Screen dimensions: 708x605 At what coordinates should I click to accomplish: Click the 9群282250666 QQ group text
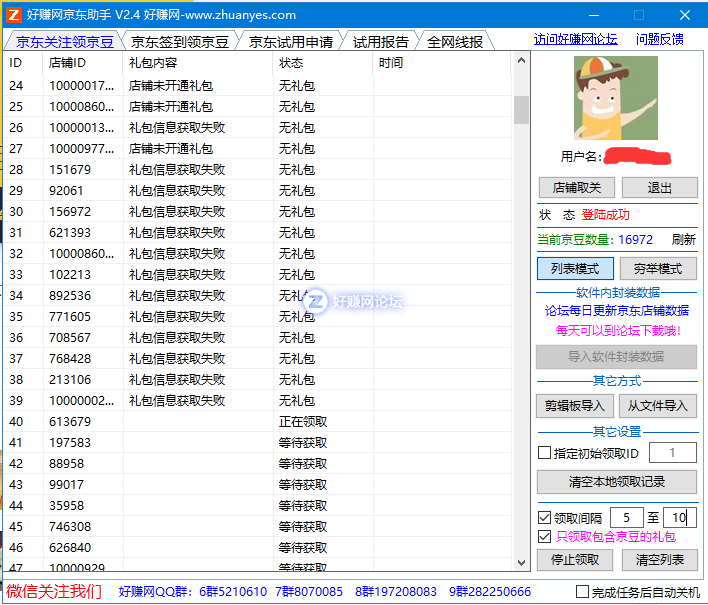[490, 591]
